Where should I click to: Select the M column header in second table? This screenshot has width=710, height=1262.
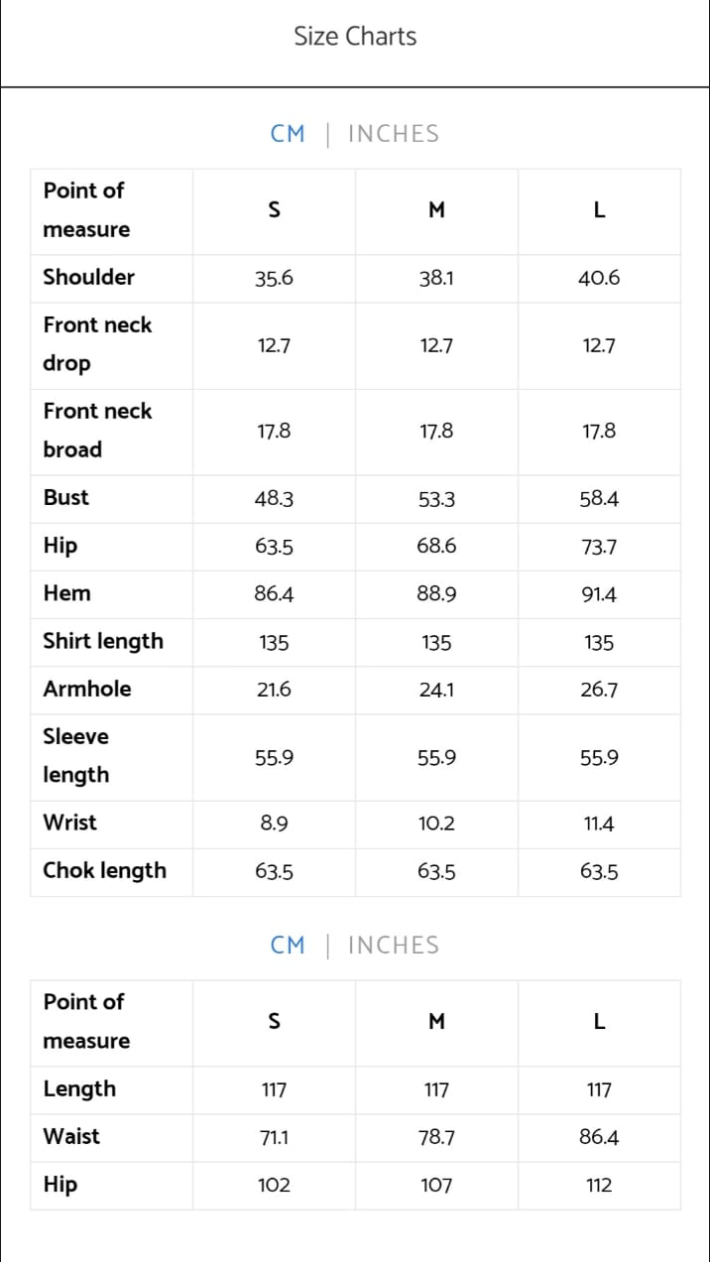pyautogui.click(x=436, y=1022)
